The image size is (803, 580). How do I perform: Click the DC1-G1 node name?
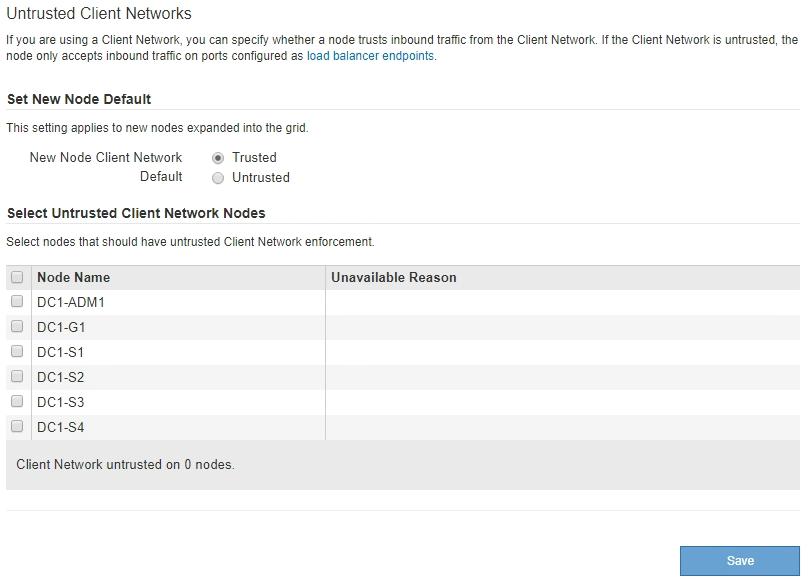click(62, 327)
